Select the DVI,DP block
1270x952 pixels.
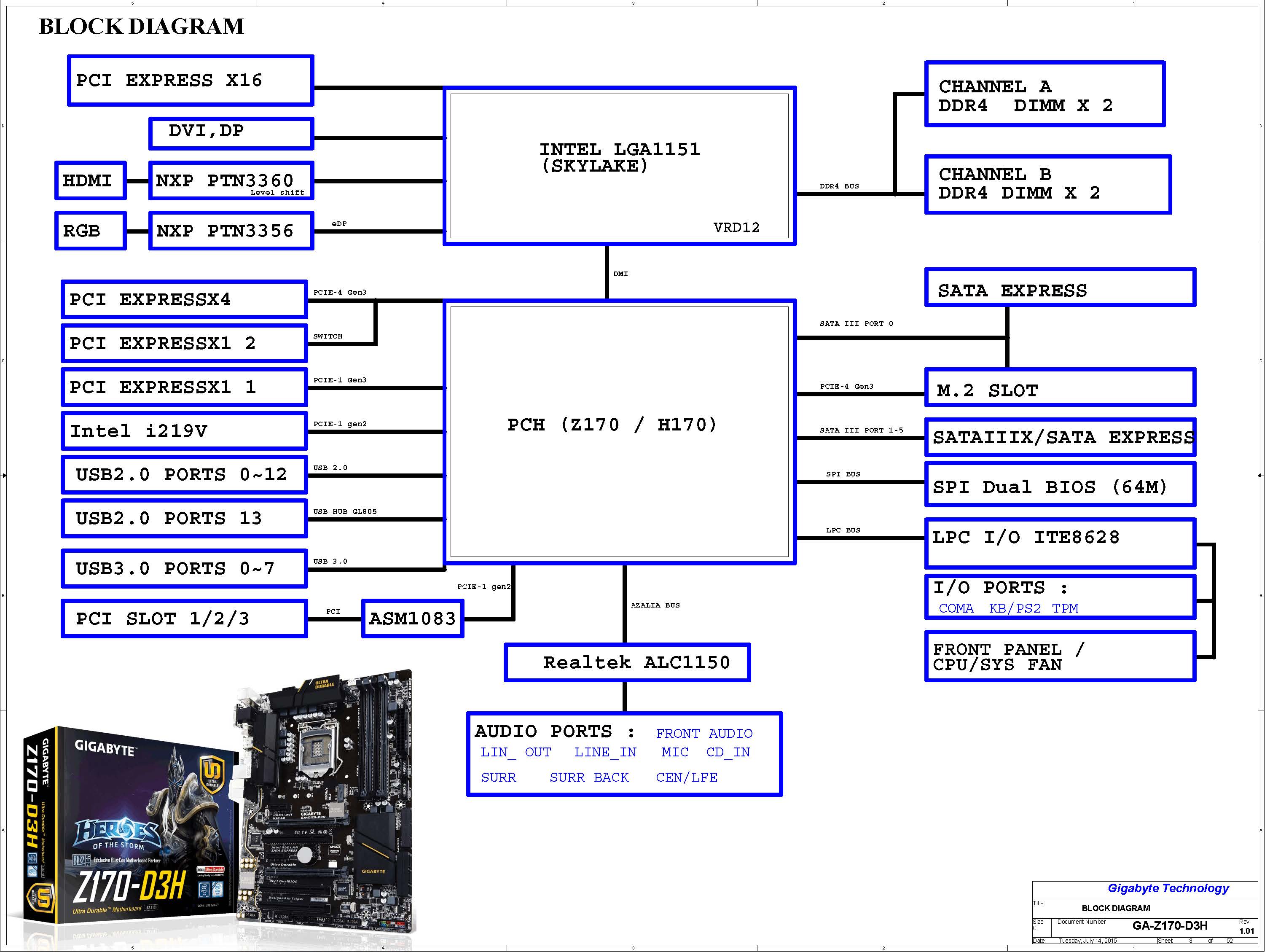pyautogui.click(x=231, y=133)
